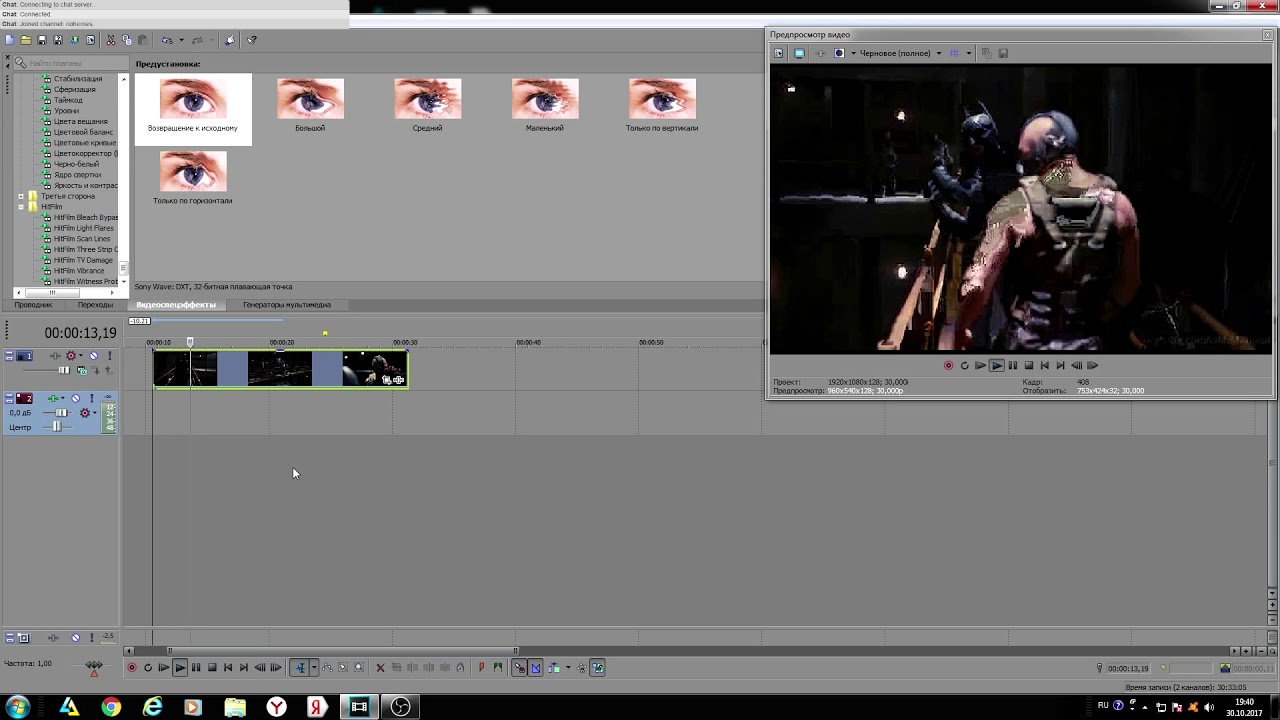Mute video track 1
Viewport: 1280px width, 720px height.
pos(93,356)
